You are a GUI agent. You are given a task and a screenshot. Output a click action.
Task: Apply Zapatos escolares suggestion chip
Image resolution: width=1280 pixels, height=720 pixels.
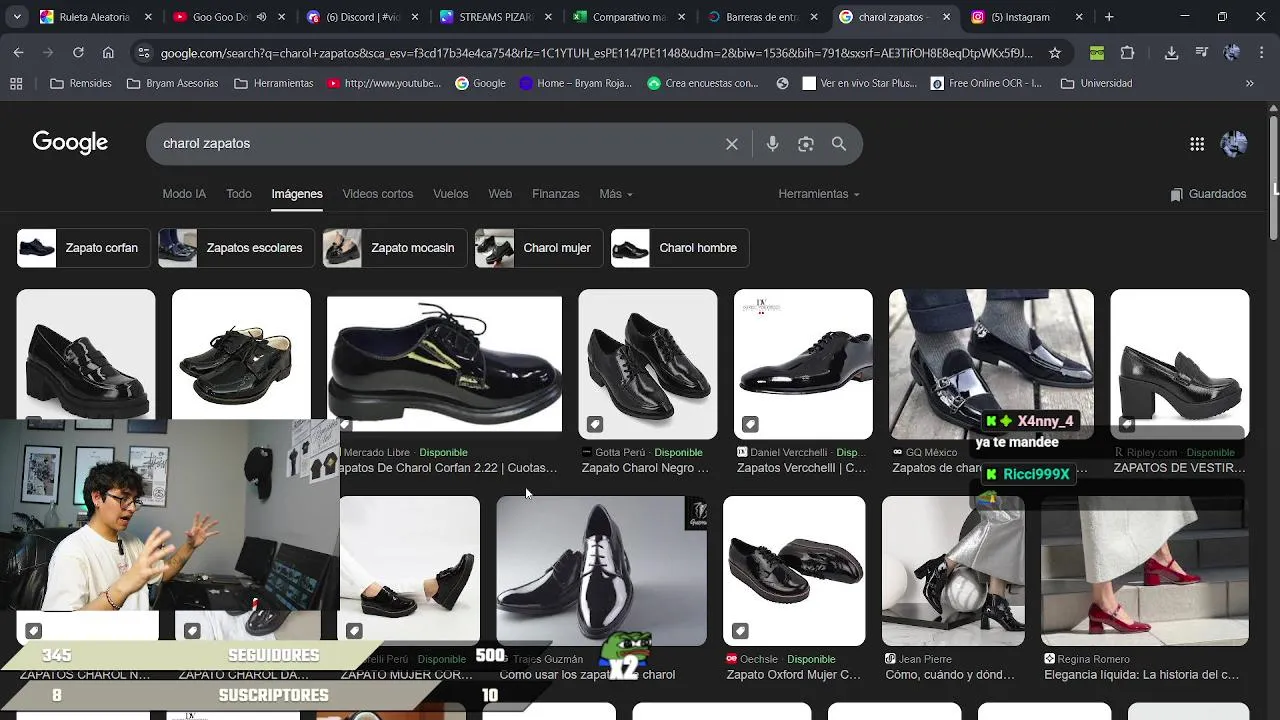click(x=236, y=248)
